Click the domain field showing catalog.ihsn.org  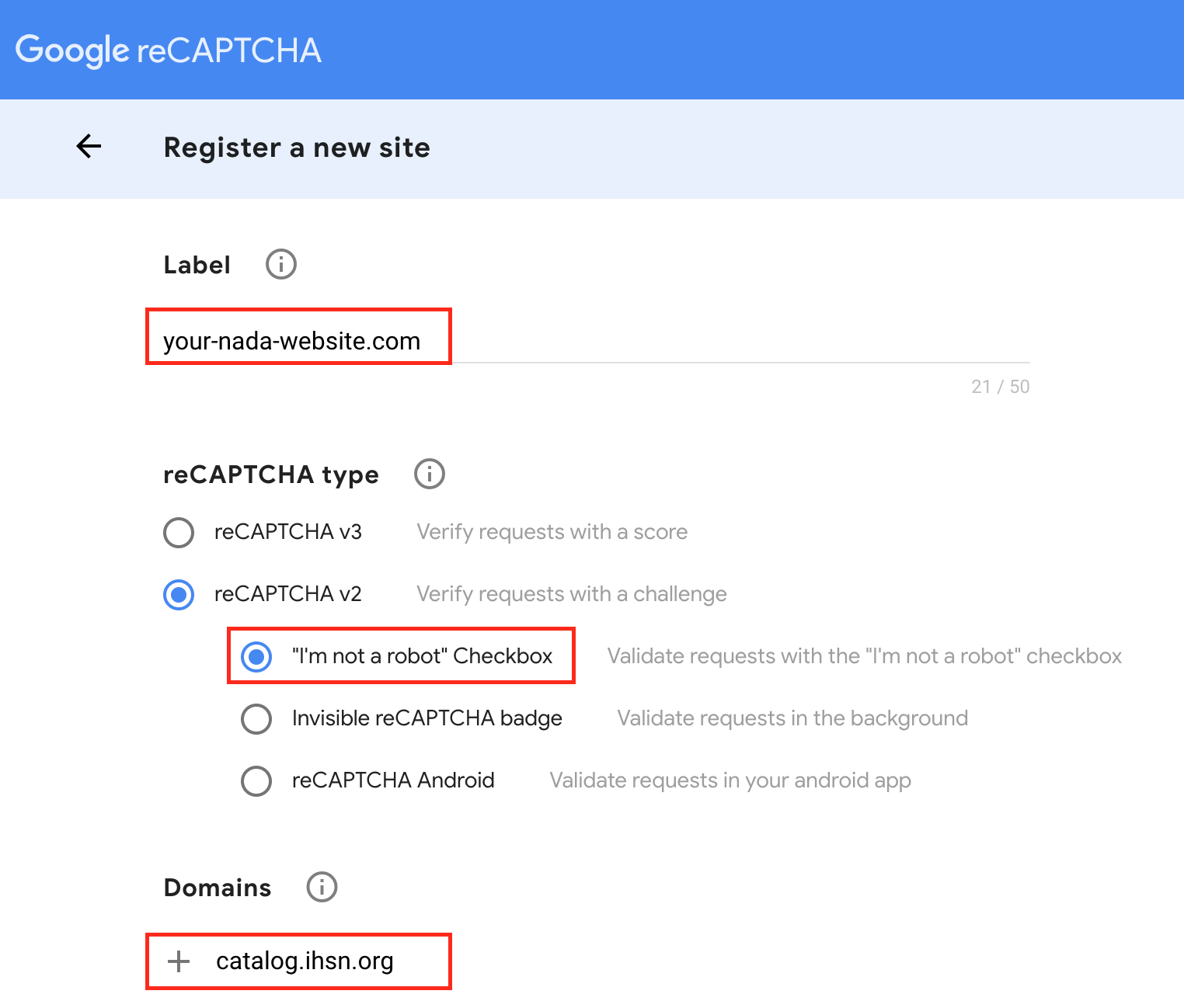(x=305, y=961)
